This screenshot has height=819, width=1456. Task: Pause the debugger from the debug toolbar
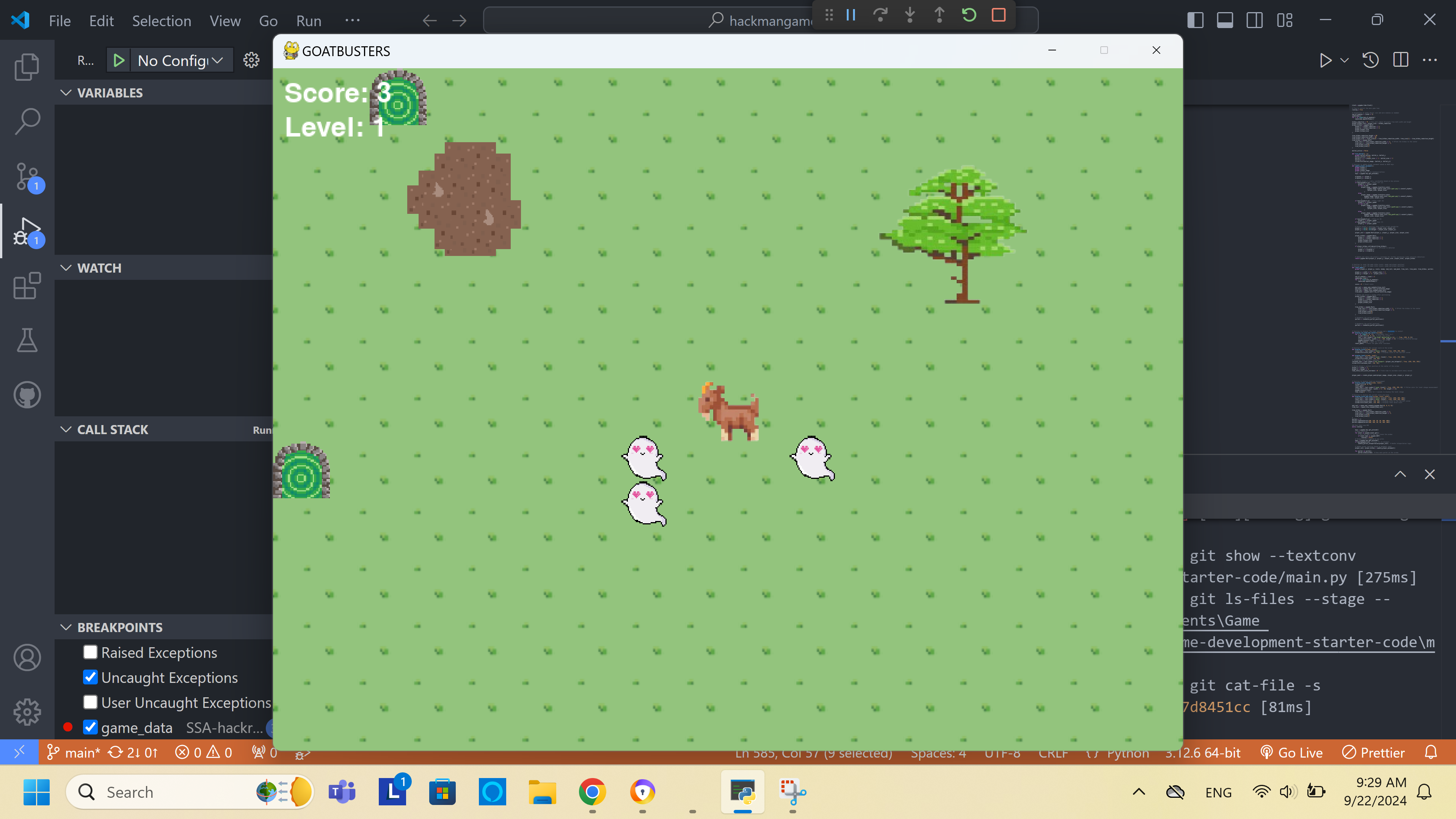pos(850,15)
